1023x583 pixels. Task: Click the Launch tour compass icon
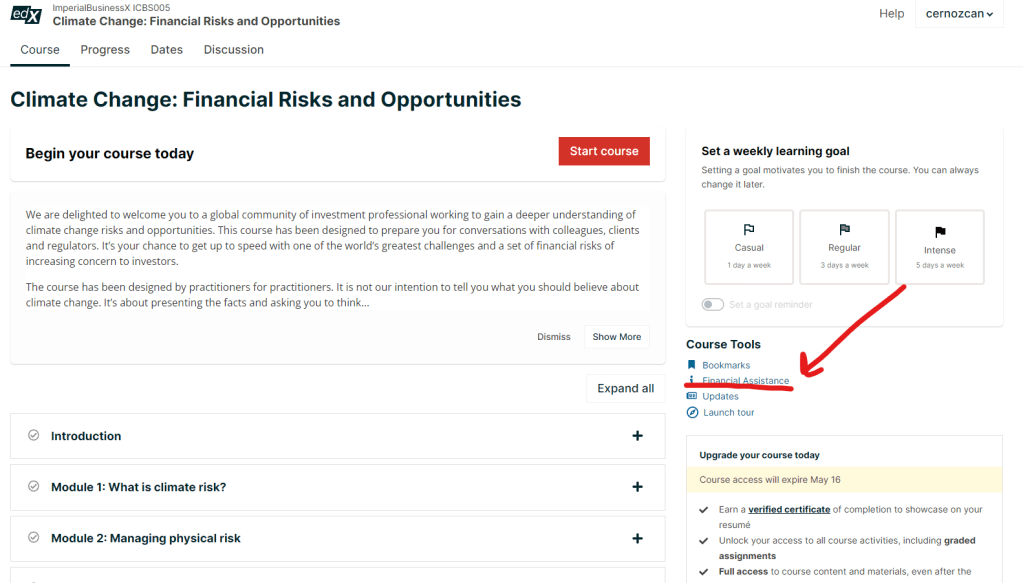(x=692, y=412)
